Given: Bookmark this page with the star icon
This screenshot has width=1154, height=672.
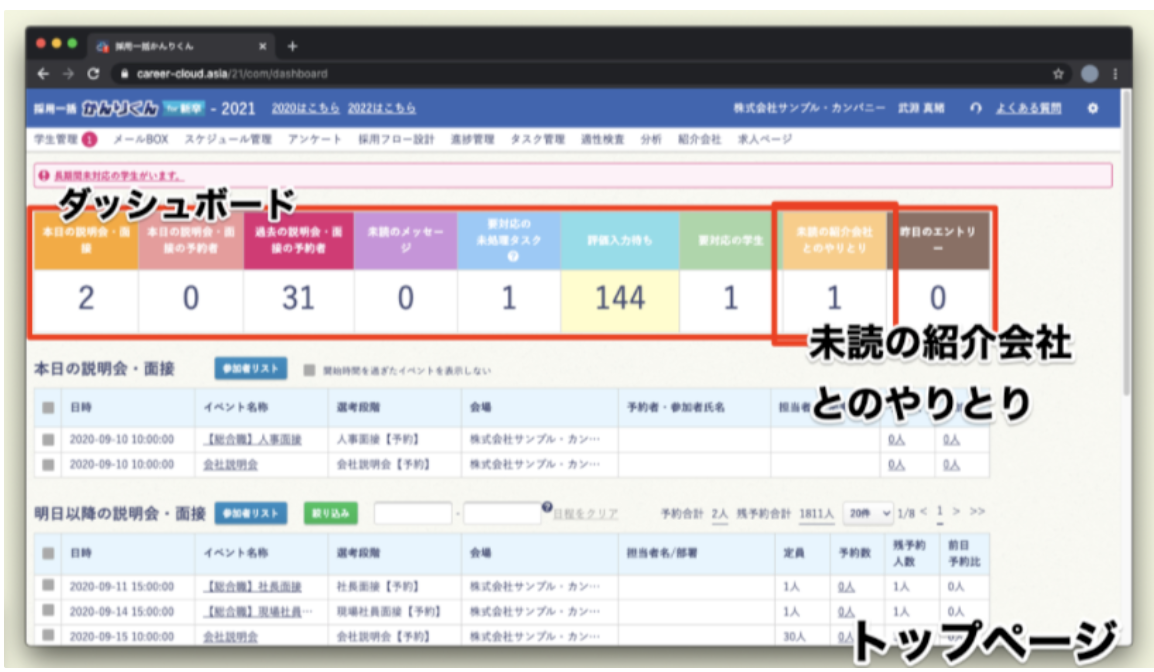Looking at the screenshot, I should (1057, 74).
